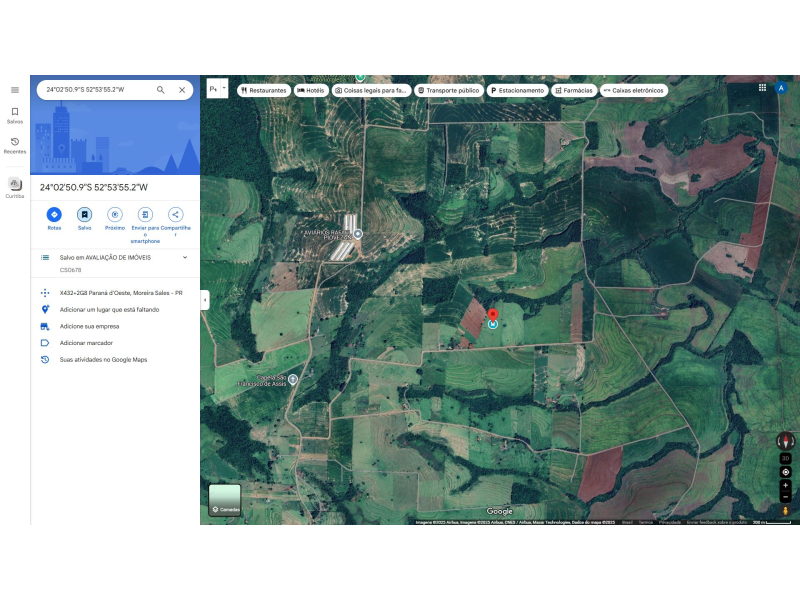Click Adicione sua empresa
This screenshot has height=600, width=800.
pyautogui.click(x=89, y=327)
